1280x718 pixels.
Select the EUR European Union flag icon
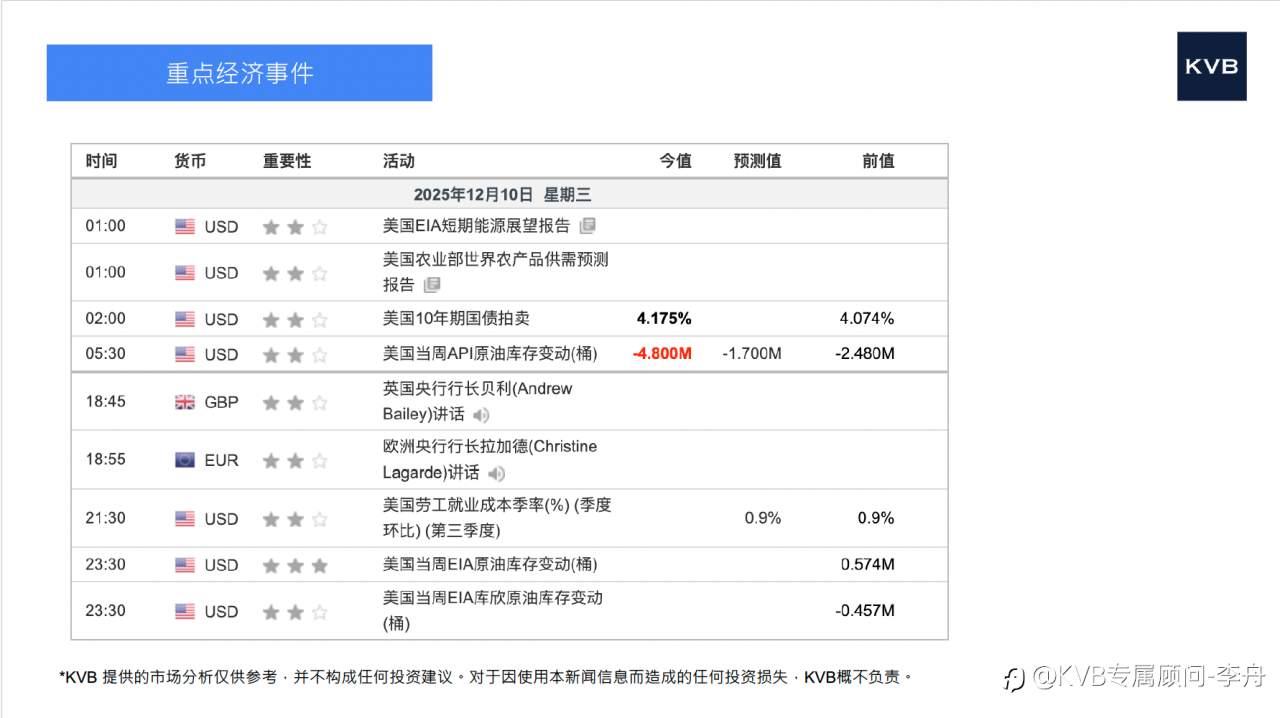coord(185,460)
